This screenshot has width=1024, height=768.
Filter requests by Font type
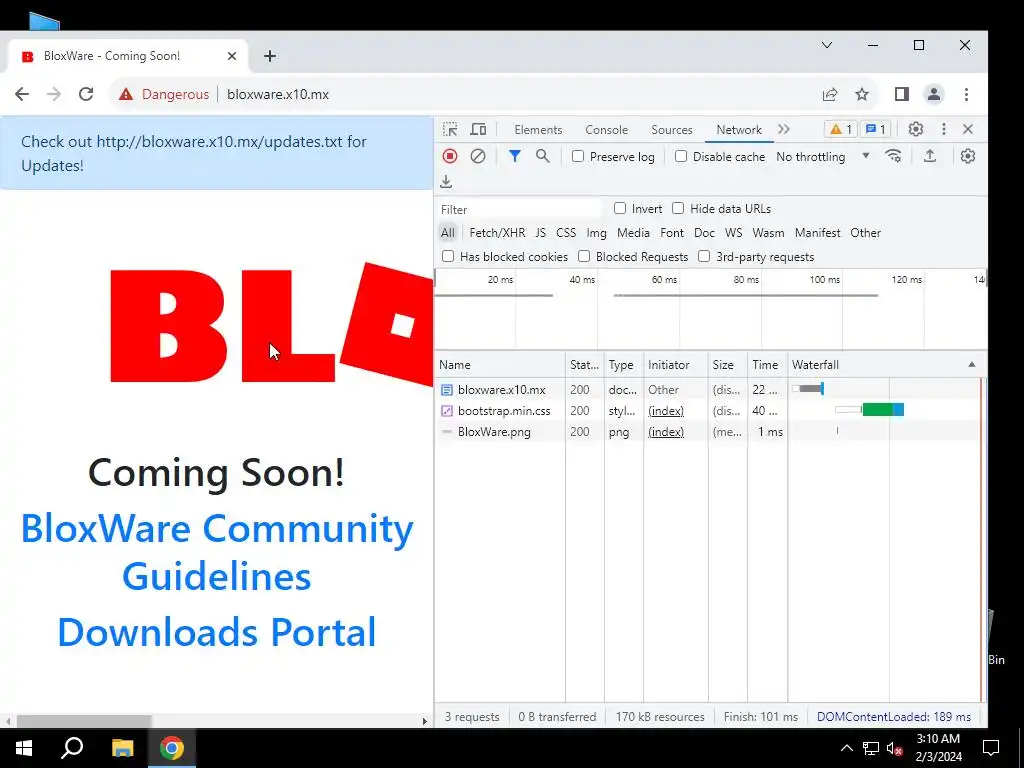point(671,232)
